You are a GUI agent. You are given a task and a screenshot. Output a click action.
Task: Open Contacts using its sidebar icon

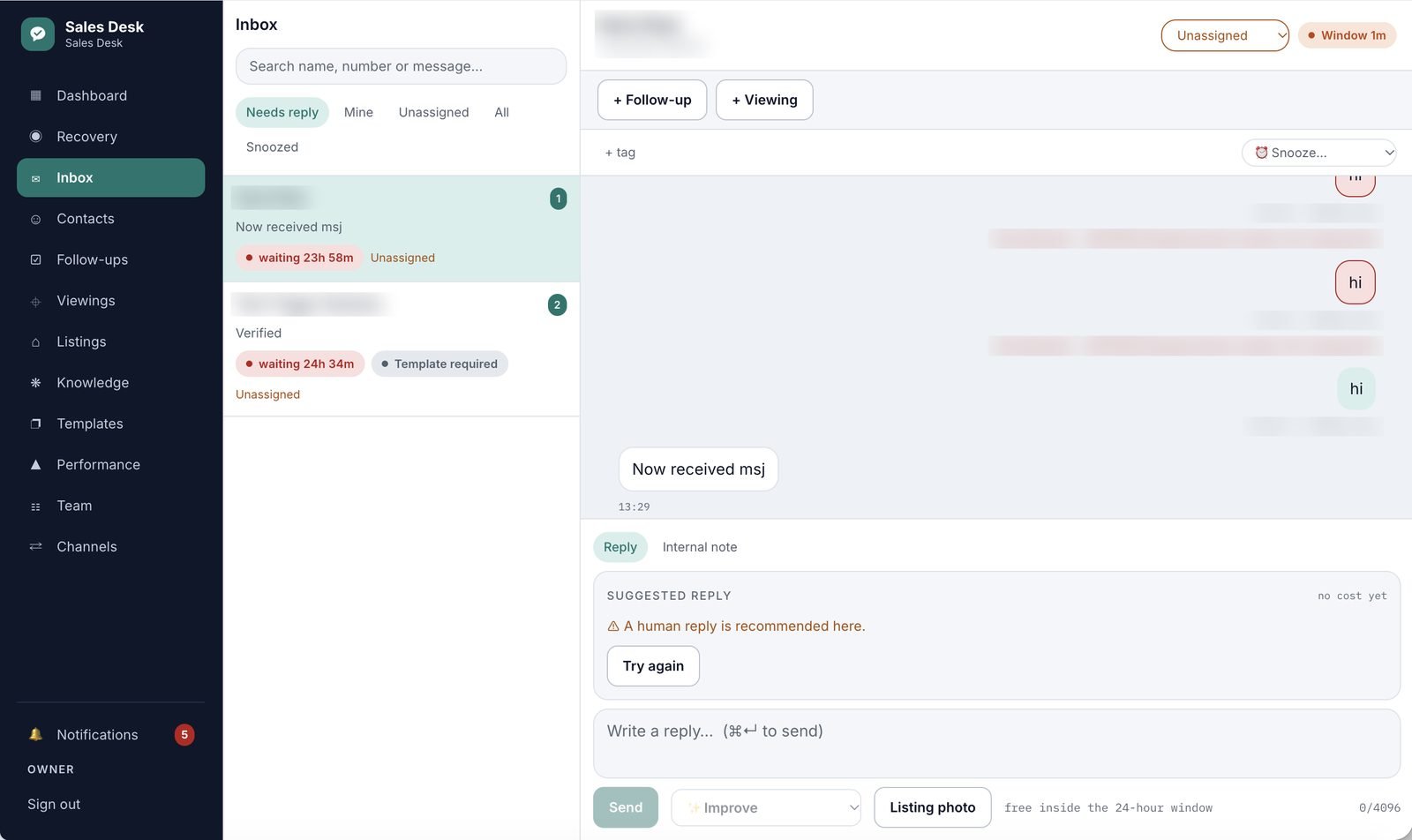click(x=35, y=219)
